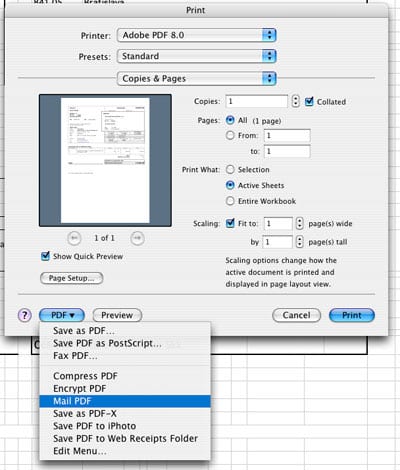Click the From page number field
The image size is (400, 470).
(x=287, y=135)
